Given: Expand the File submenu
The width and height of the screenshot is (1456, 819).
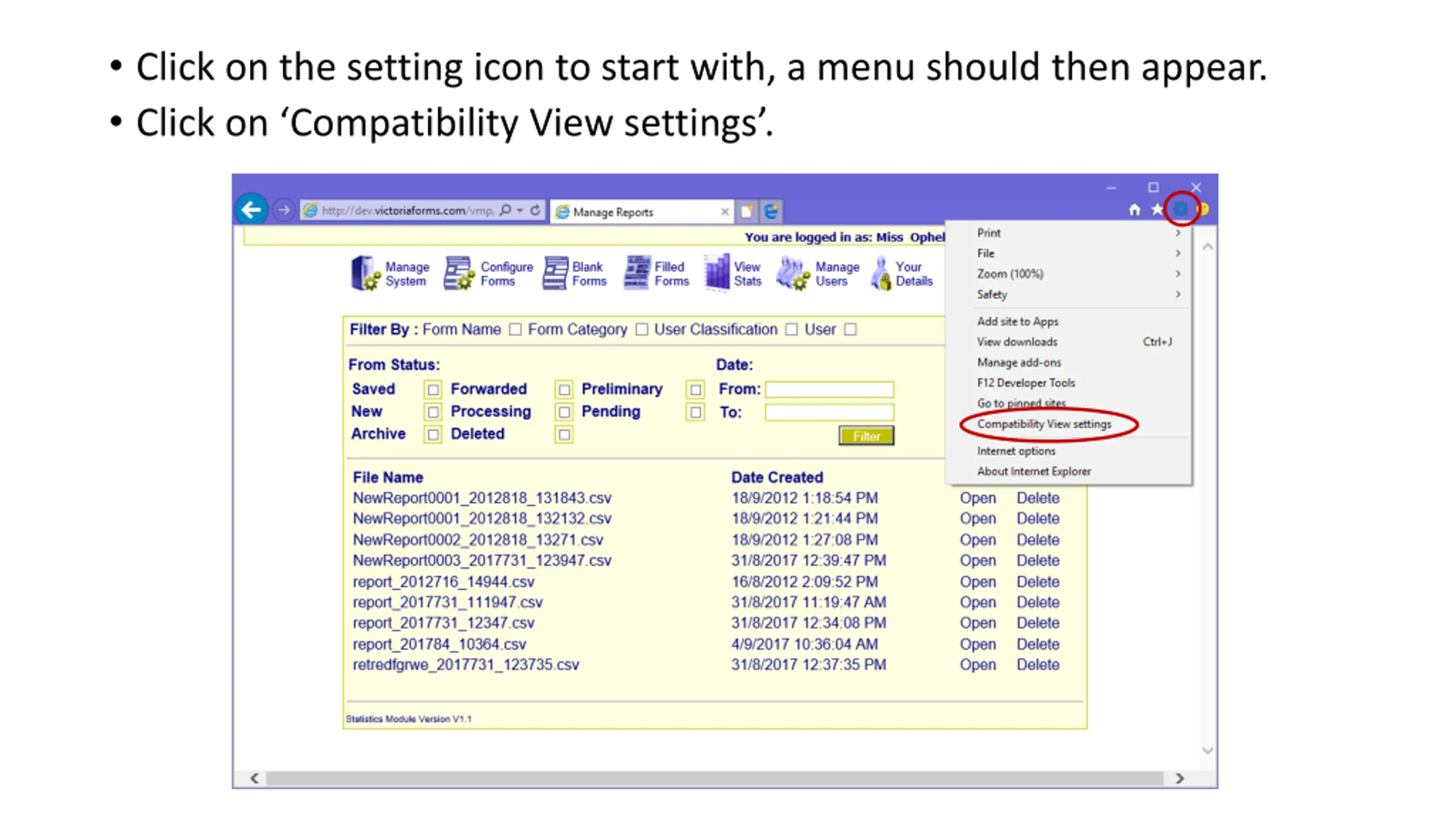Looking at the screenshot, I should pos(1069,253).
